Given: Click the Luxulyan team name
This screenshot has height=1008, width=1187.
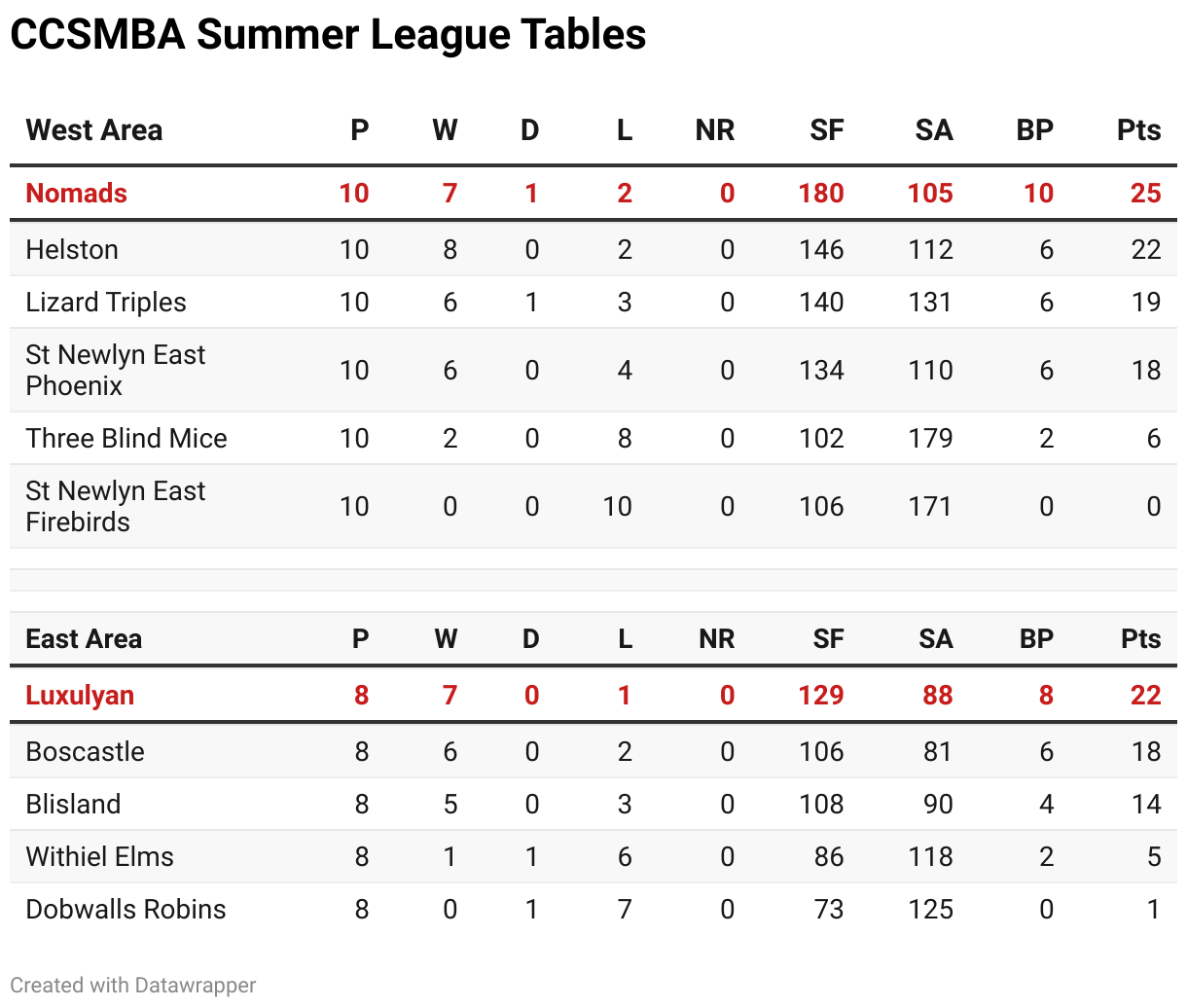Looking at the screenshot, I should point(80,696).
